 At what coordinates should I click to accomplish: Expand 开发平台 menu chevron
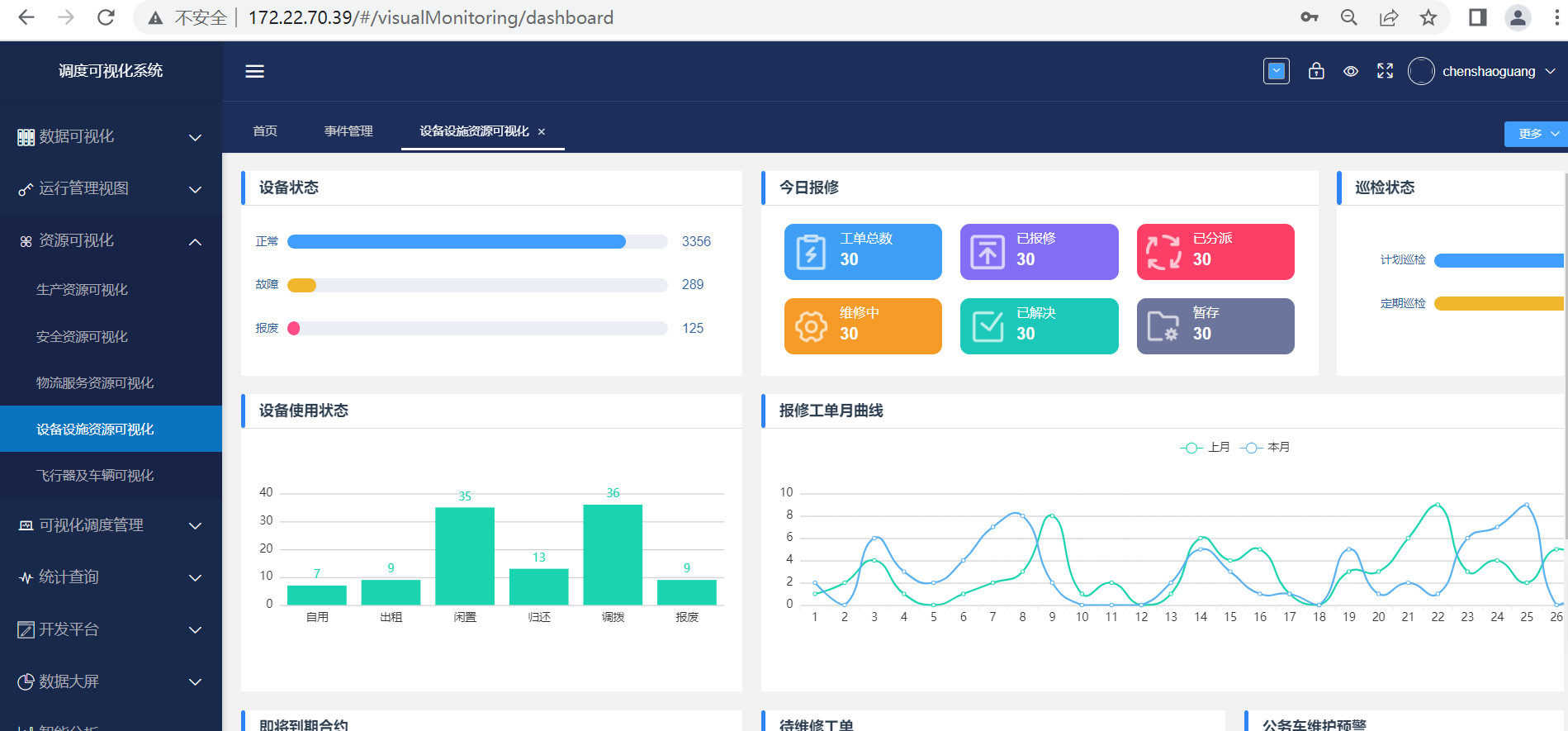196,629
